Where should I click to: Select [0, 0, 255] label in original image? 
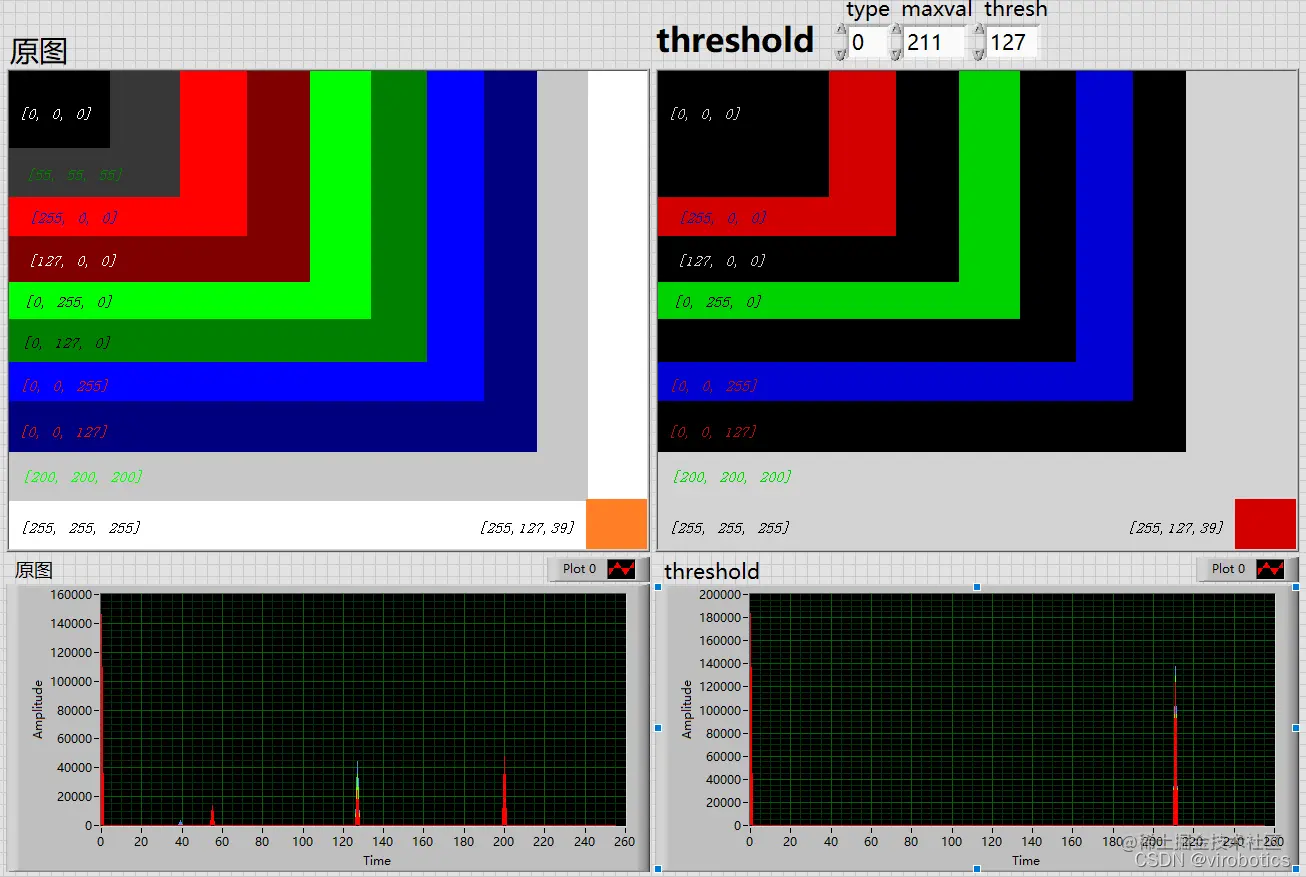[x=65, y=386]
